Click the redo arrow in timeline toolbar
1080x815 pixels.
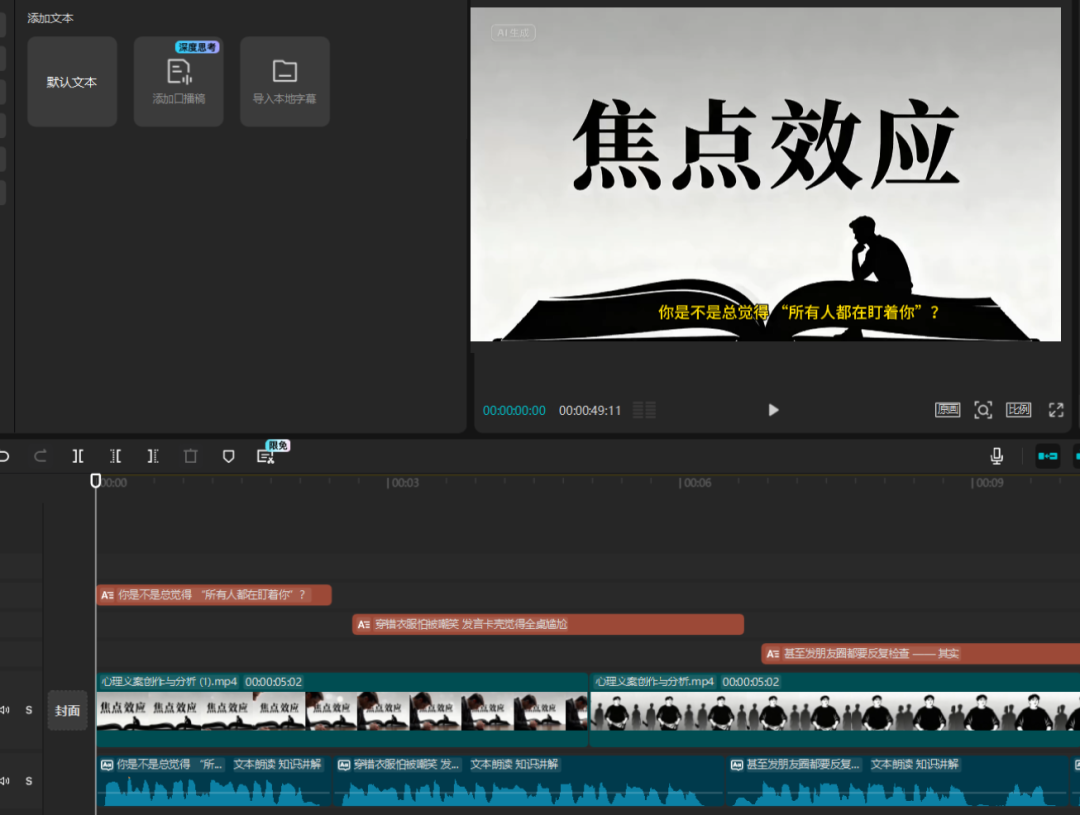[40, 456]
